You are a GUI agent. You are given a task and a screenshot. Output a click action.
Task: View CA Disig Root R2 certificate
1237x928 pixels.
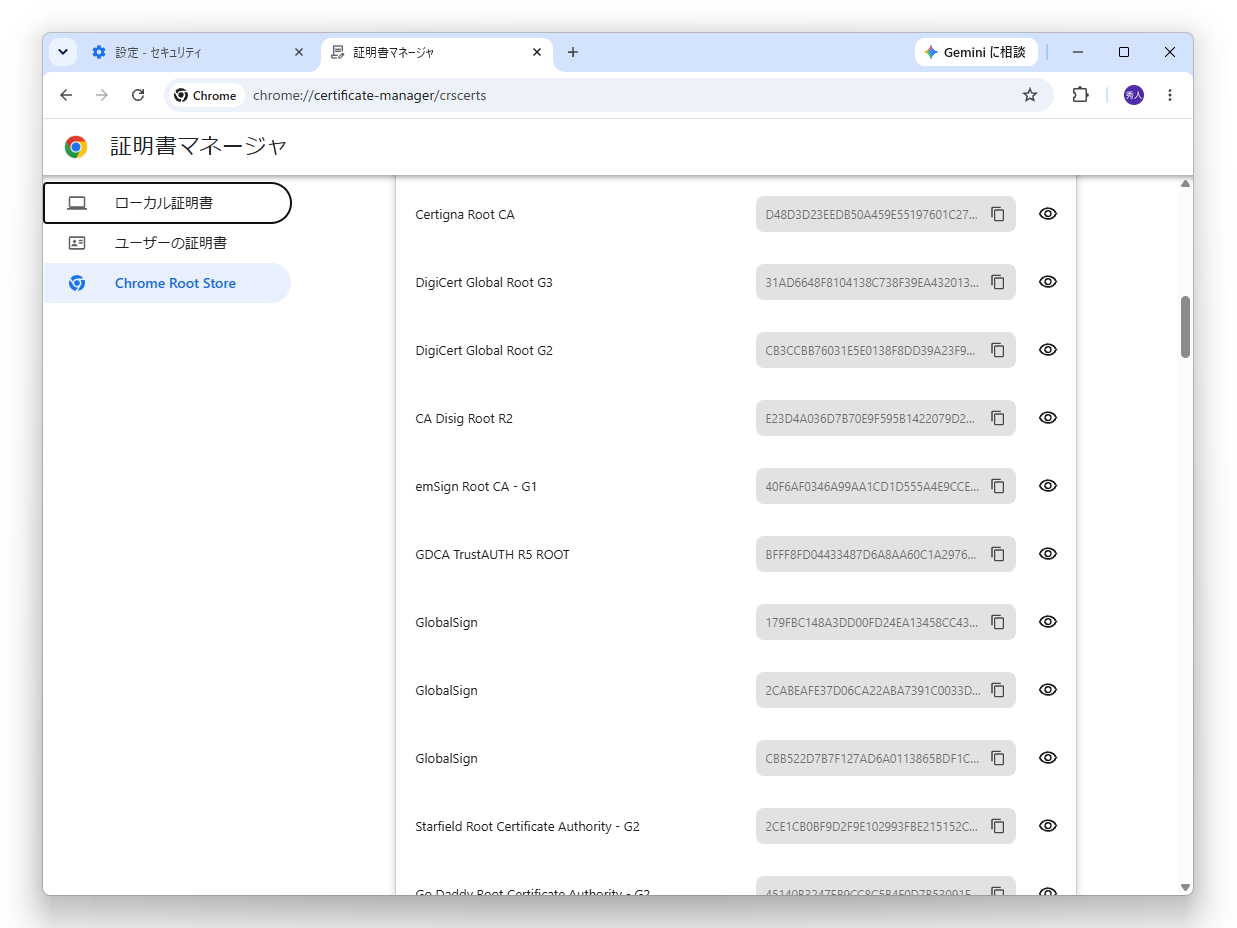[1048, 418]
